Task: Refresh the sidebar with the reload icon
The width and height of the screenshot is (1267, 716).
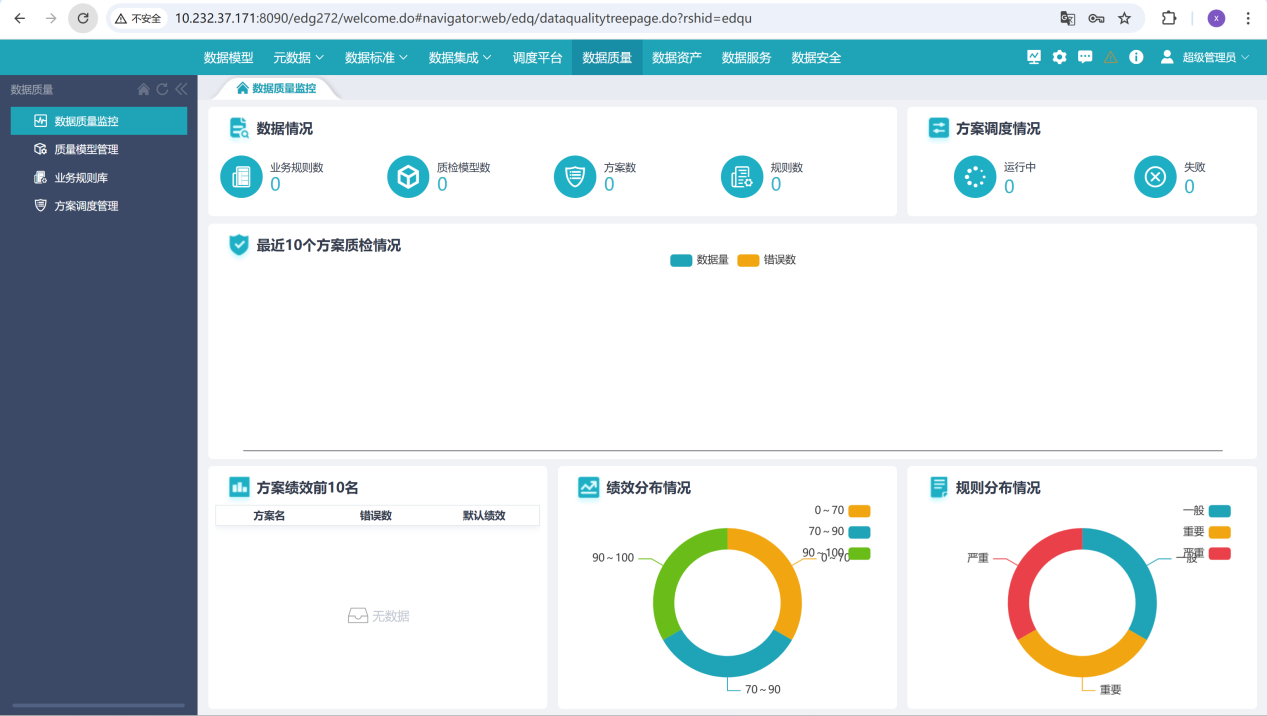Action: 162,89
